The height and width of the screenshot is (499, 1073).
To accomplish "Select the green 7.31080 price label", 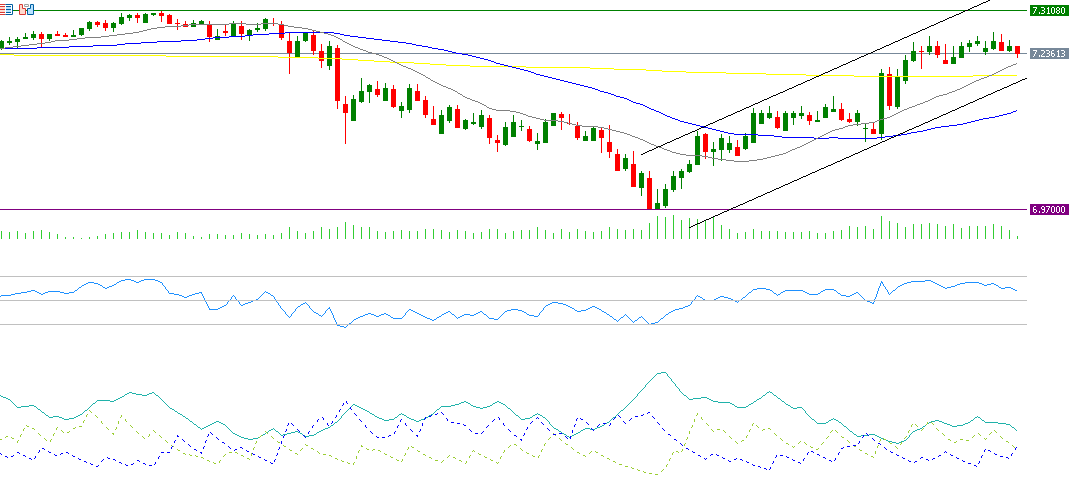I will tap(1048, 10).
